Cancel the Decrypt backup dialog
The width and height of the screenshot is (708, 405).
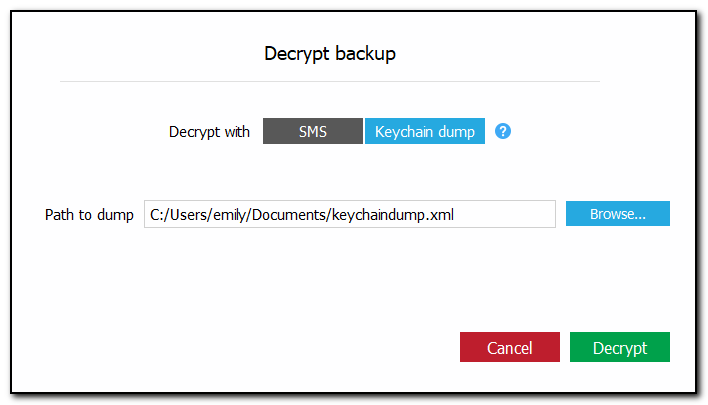509,348
